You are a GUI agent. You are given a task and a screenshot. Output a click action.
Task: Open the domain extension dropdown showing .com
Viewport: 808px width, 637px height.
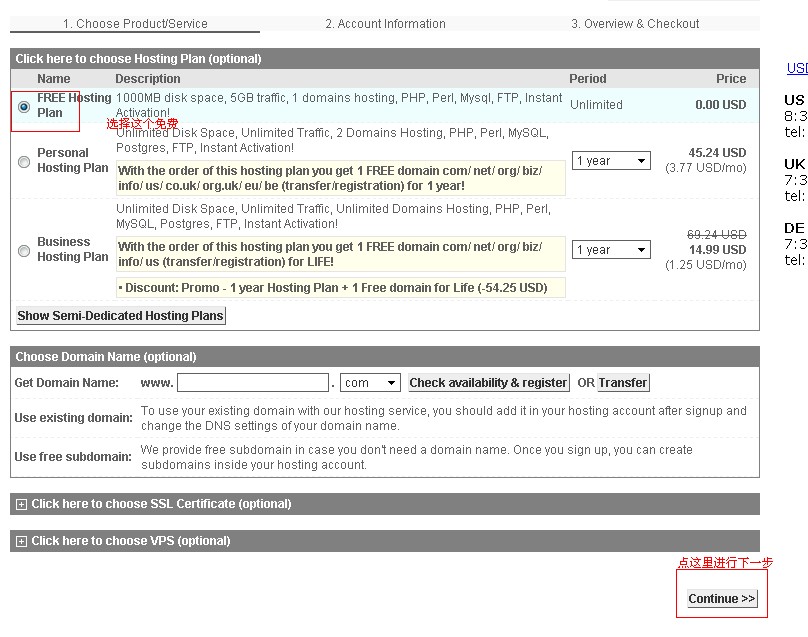point(370,382)
